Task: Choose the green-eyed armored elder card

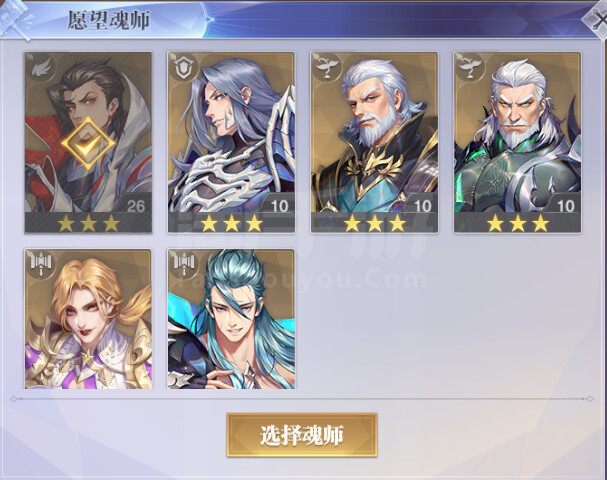Action: (x=518, y=142)
